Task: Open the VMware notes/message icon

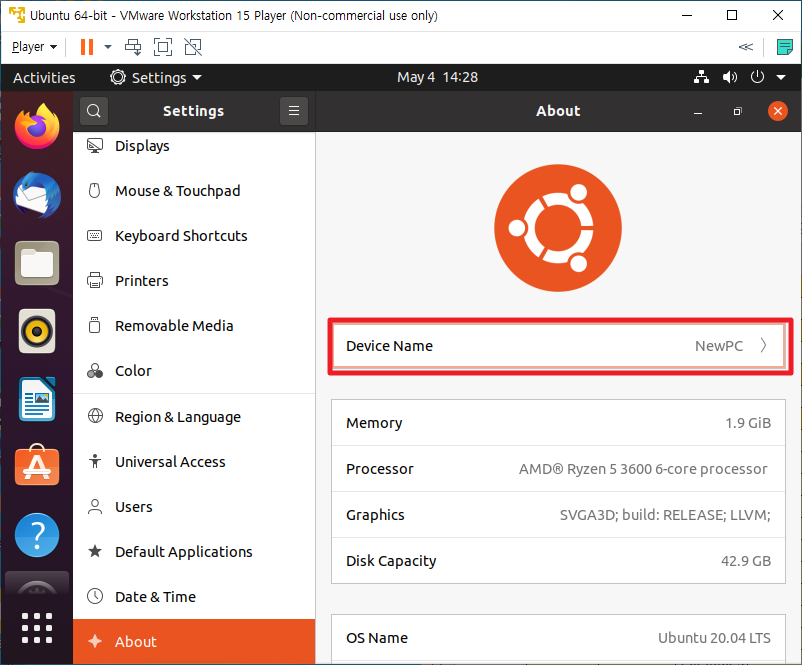Action: [784, 47]
